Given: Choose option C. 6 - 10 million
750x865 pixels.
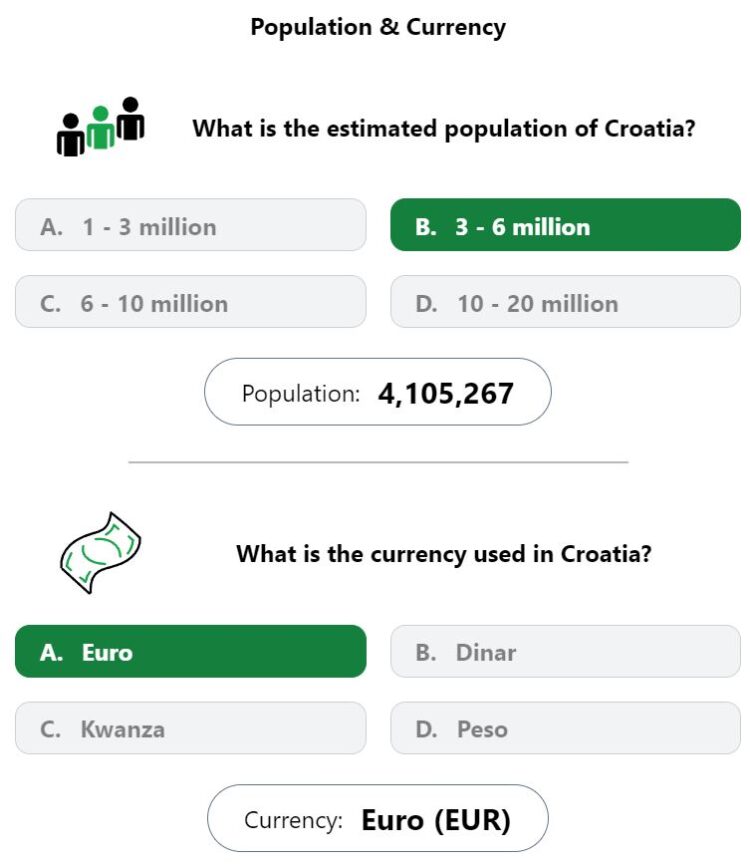Looking at the screenshot, I should pos(190,302).
